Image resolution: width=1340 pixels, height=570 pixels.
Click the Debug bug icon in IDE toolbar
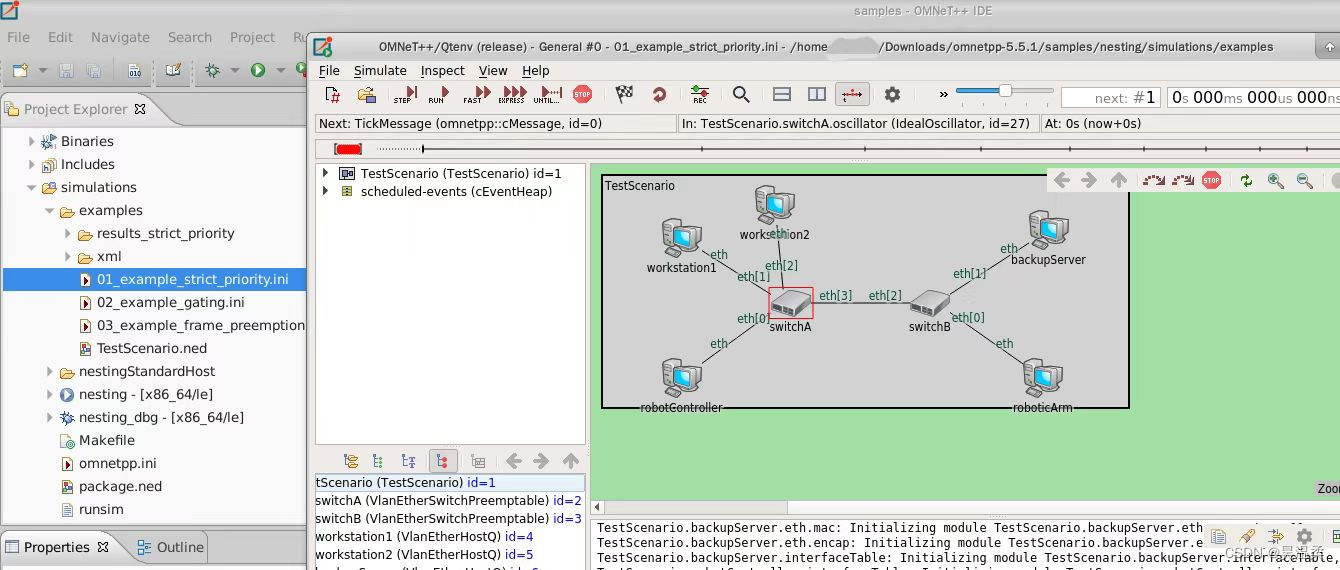pyautogui.click(x=212, y=70)
